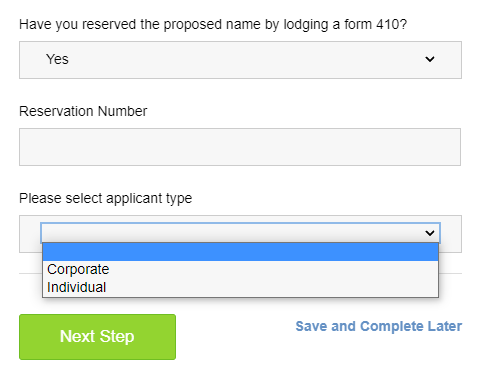
Task: Choose Individual as the applicant type
Action: pyautogui.click(x=240, y=287)
